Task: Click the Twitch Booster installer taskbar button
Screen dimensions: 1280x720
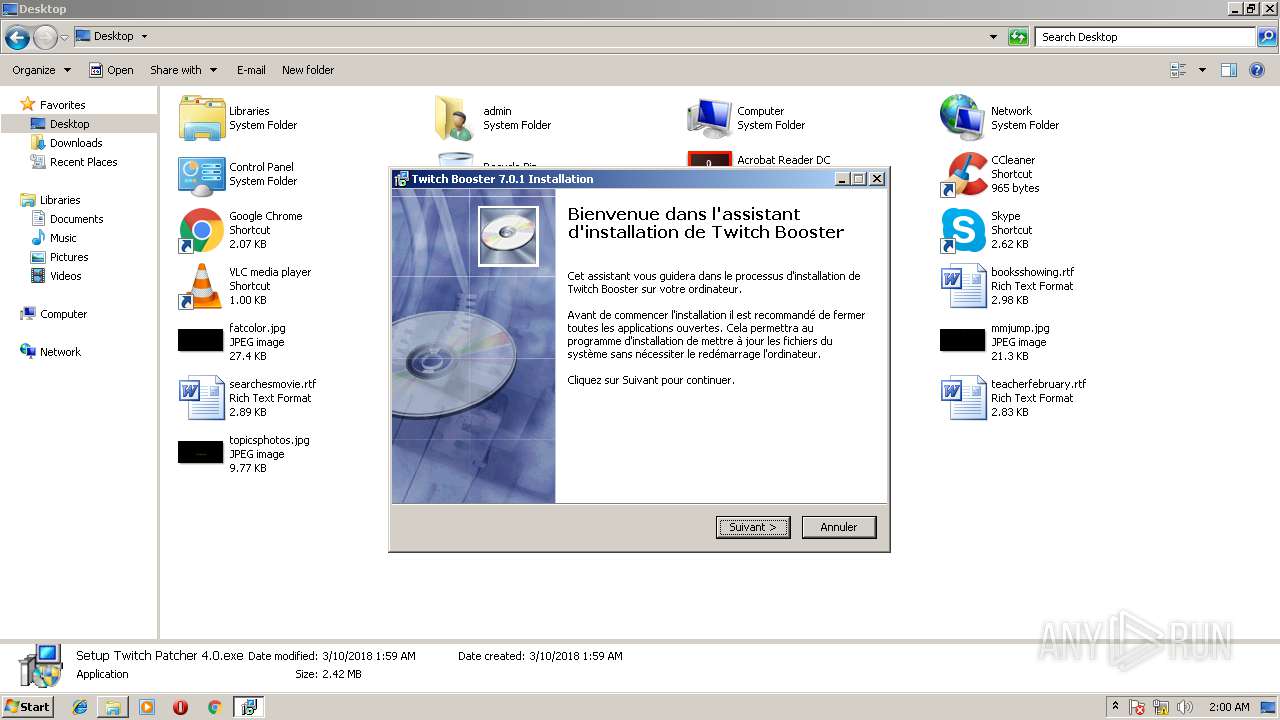Action: 248,707
